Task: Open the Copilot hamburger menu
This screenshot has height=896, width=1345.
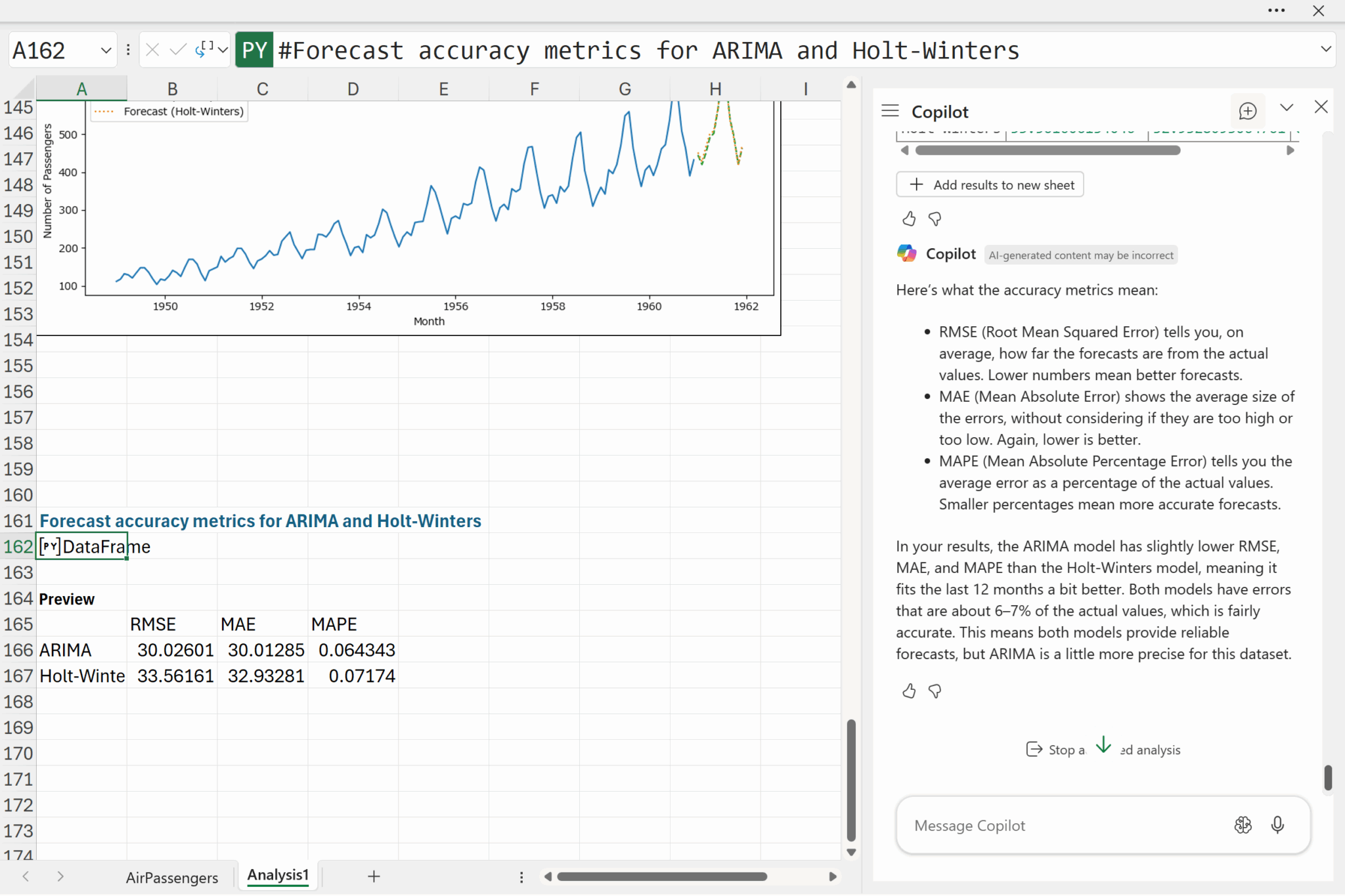Action: pos(890,111)
